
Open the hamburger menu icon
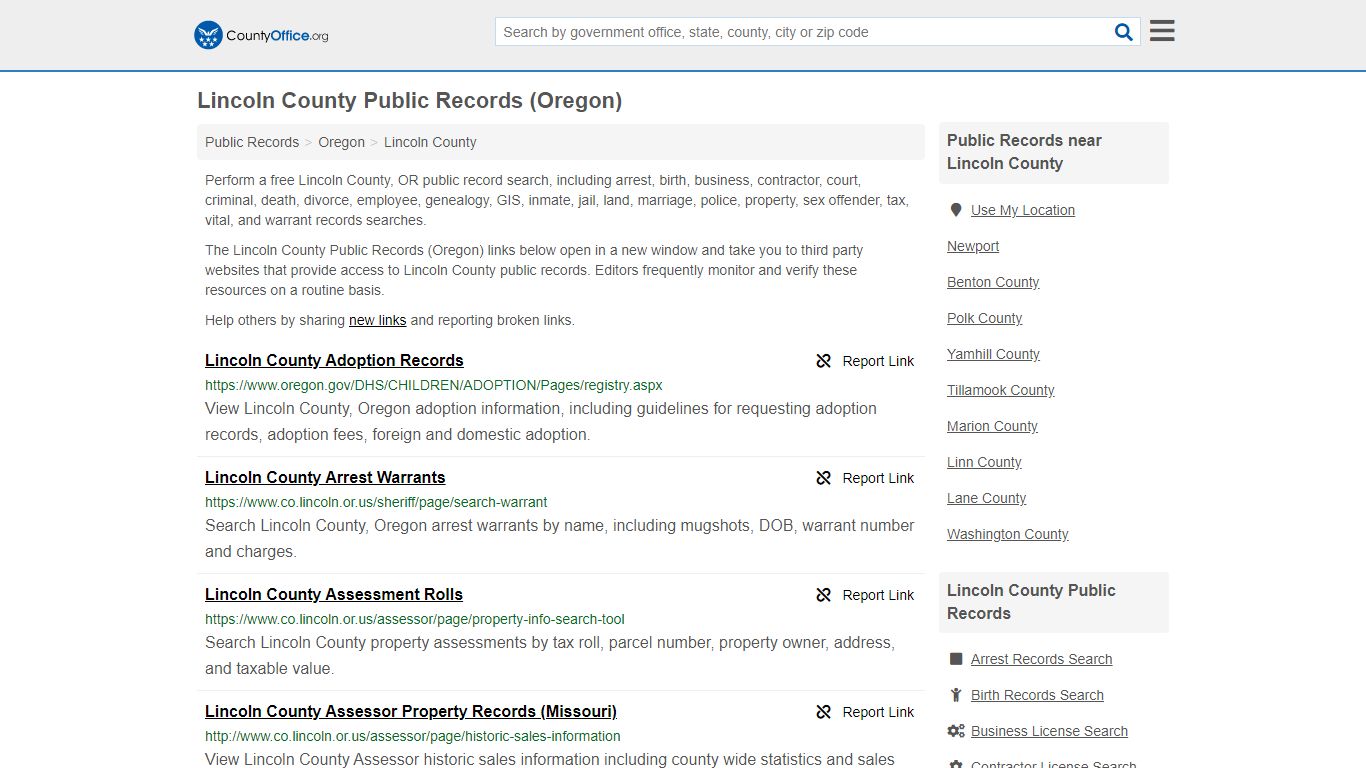[1162, 31]
